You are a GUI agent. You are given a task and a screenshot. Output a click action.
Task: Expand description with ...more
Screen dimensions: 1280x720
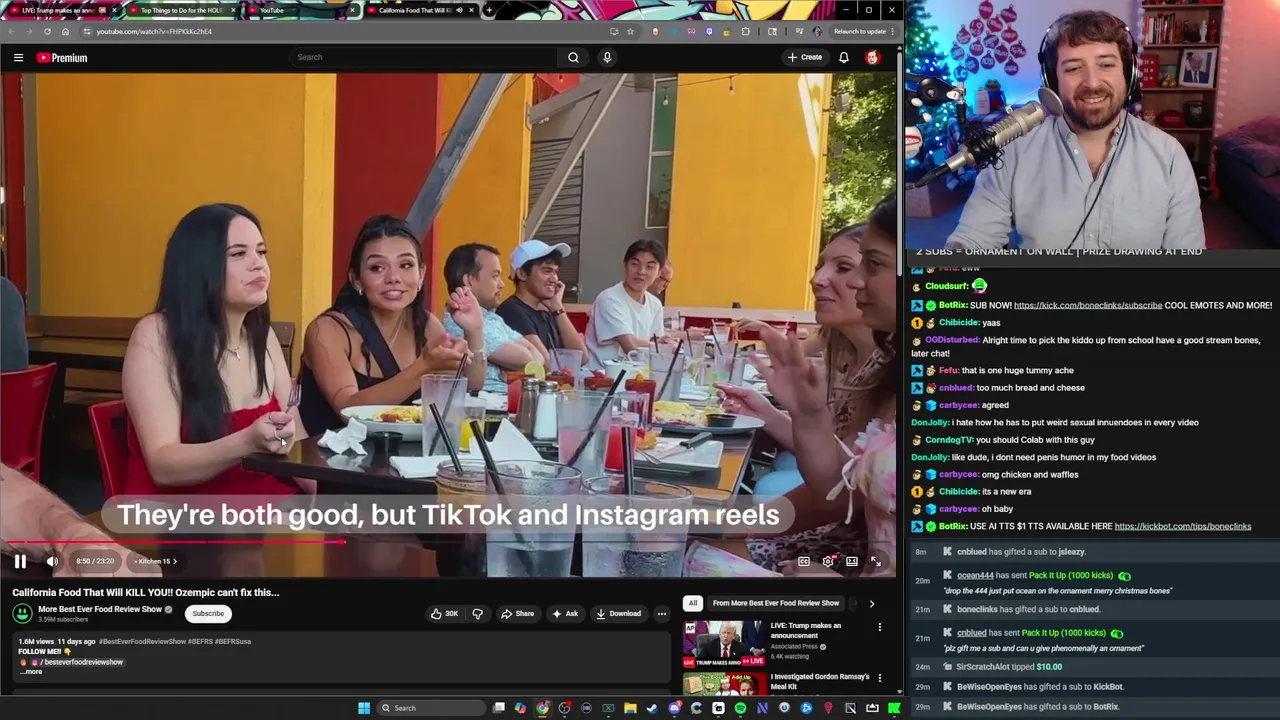coord(32,671)
